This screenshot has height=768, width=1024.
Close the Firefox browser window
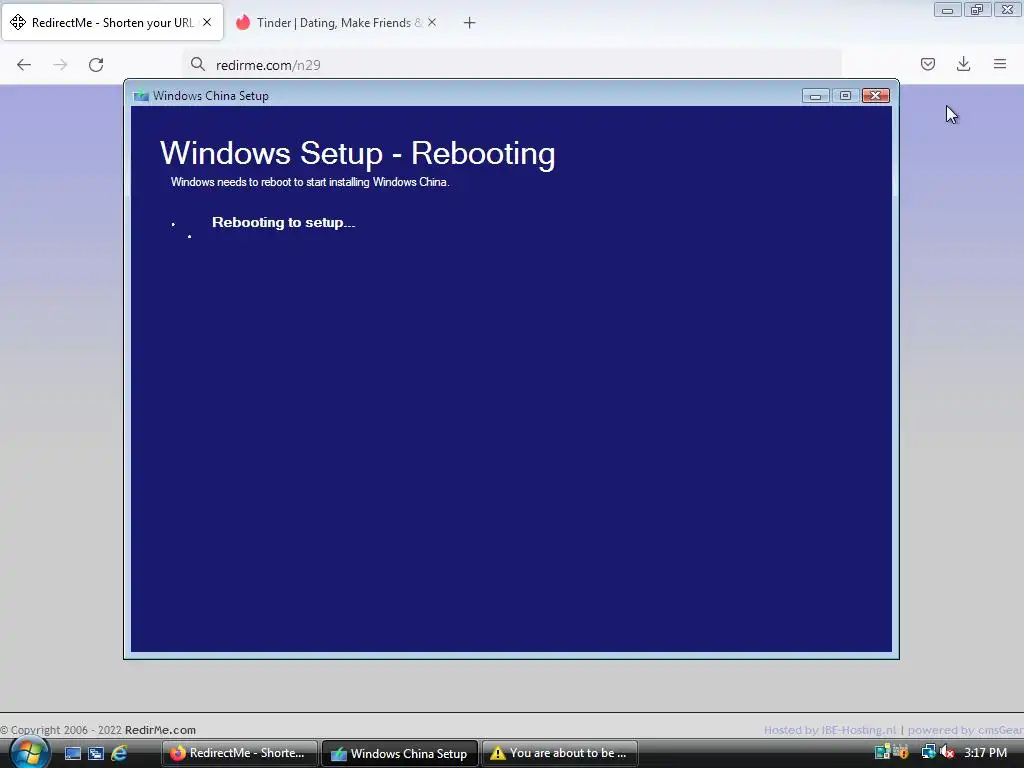pyautogui.click(x=1008, y=10)
